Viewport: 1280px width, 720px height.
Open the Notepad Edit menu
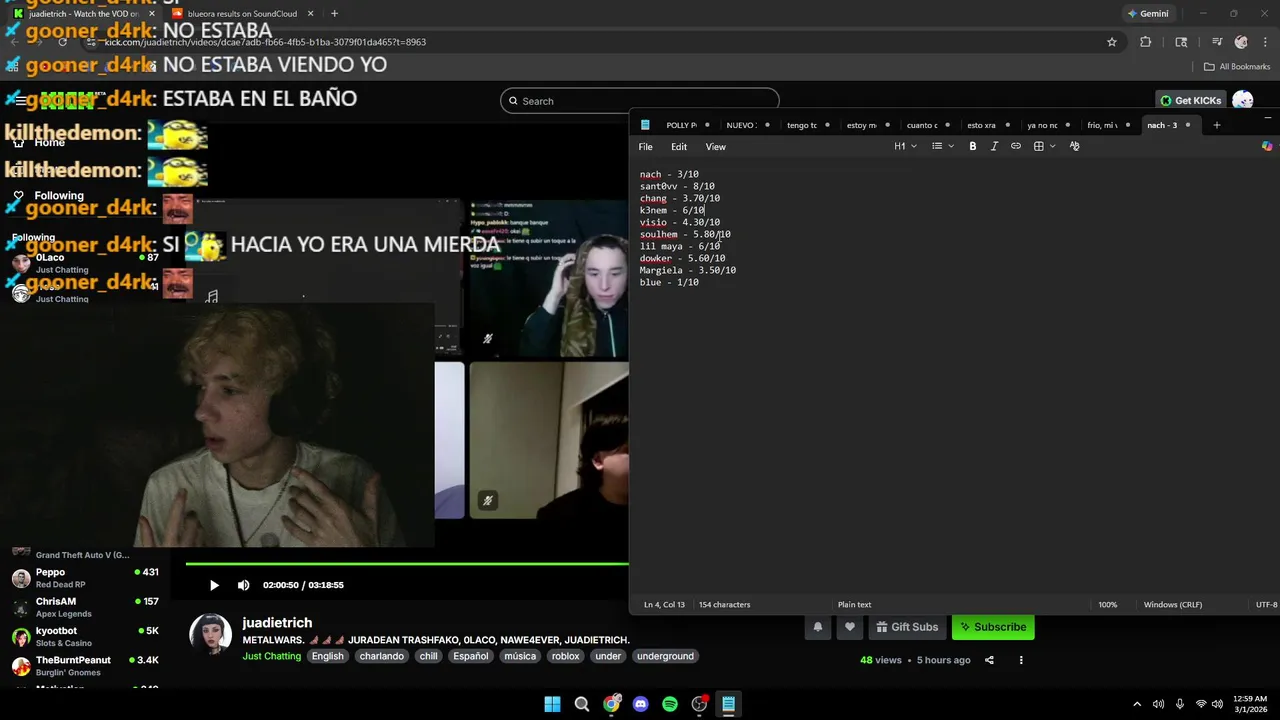[679, 147]
